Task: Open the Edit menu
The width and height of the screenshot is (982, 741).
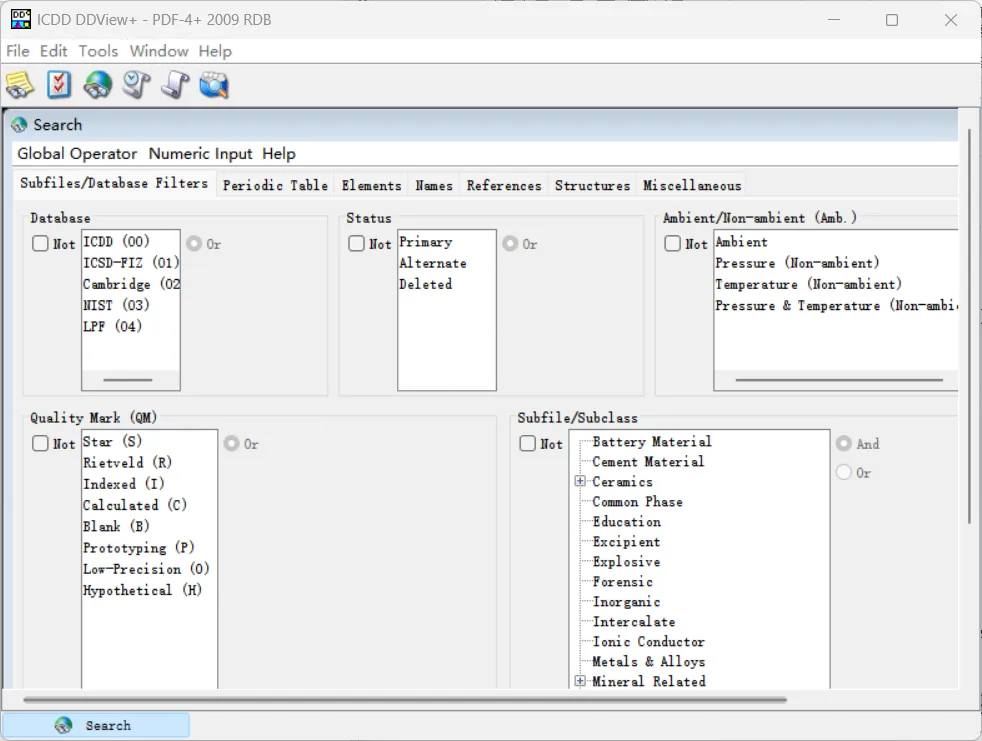Action: click(x=53, y=51)
